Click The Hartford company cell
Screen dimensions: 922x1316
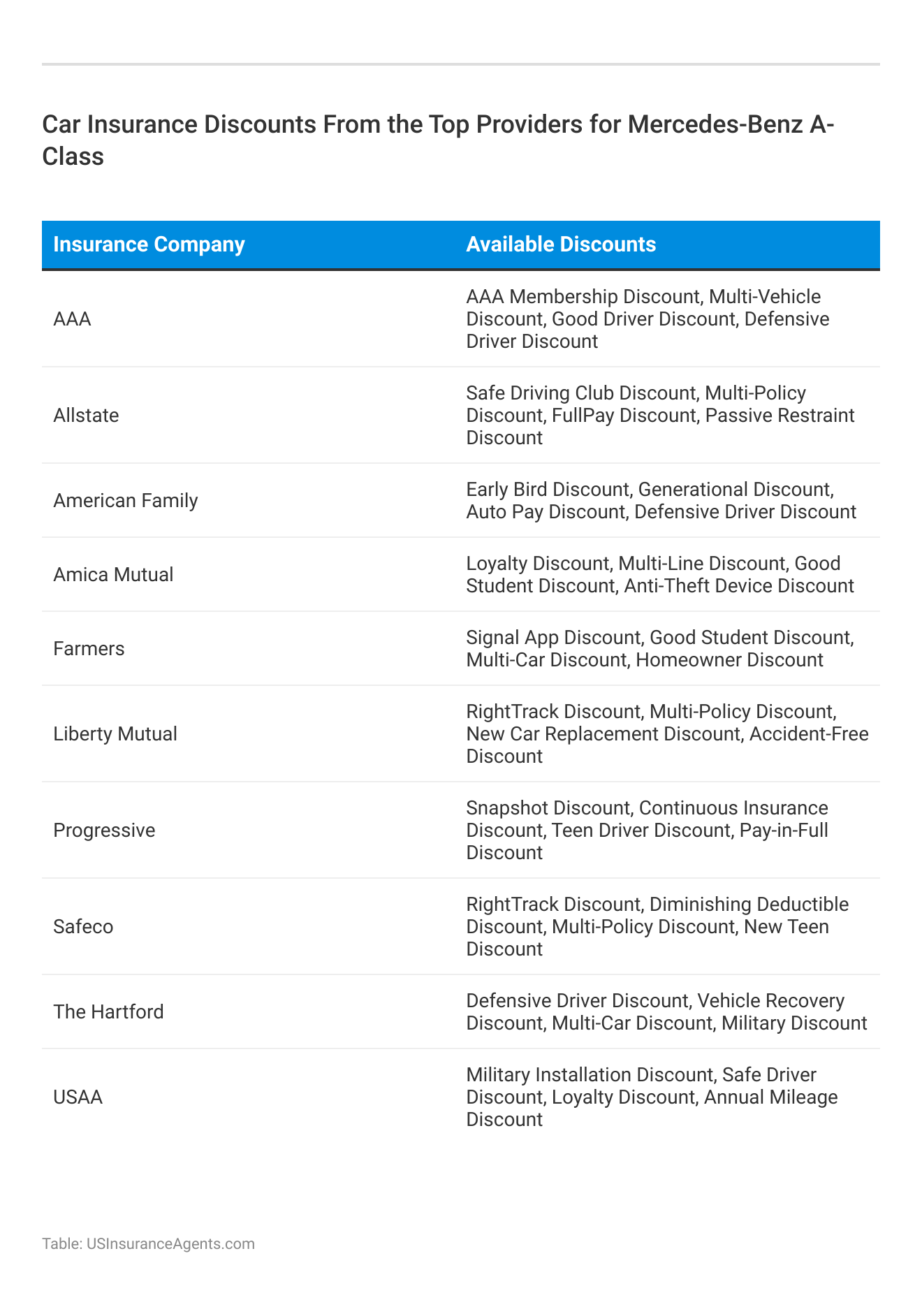click(108, 1012)
